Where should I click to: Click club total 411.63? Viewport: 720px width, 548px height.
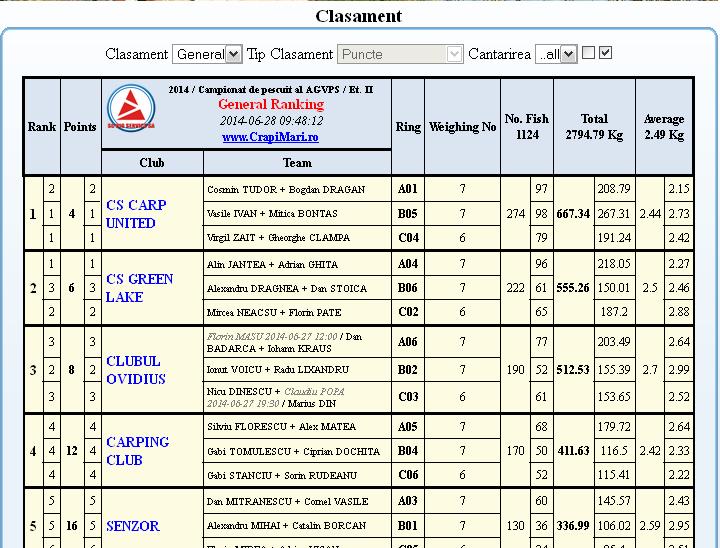click(573, 451)
